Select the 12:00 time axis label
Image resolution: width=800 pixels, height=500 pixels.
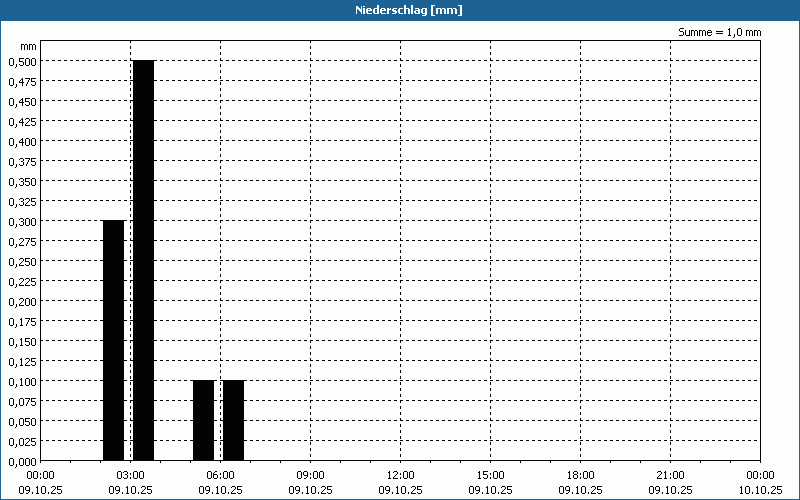pyautogui.click(x=400, y=475)
